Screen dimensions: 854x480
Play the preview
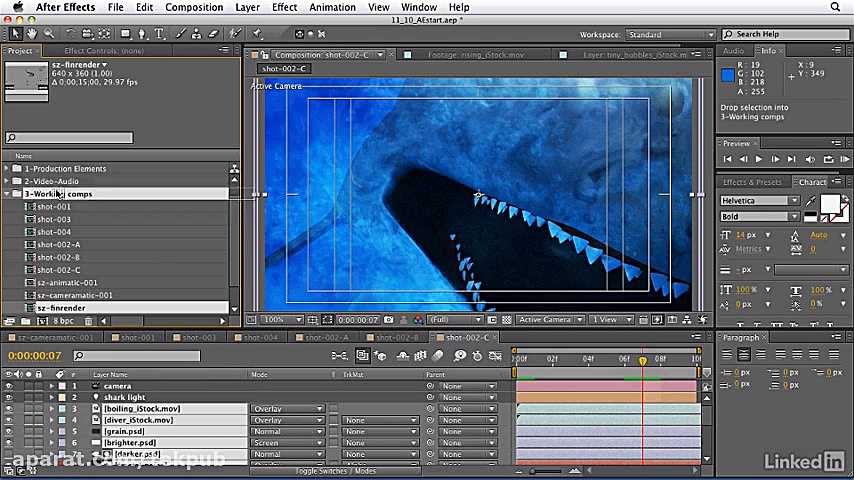click(x=759, y=159)
